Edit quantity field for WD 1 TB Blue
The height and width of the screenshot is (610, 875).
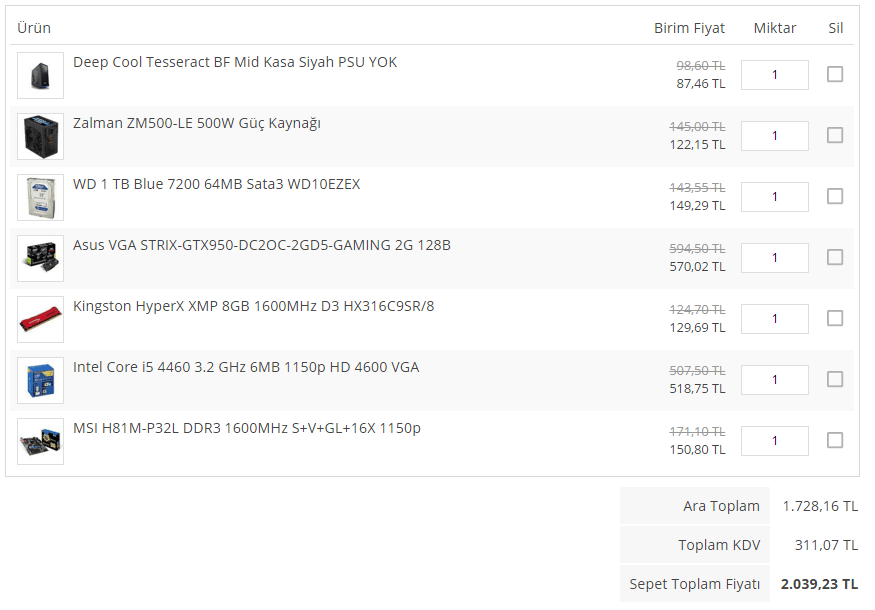(775, 196)
